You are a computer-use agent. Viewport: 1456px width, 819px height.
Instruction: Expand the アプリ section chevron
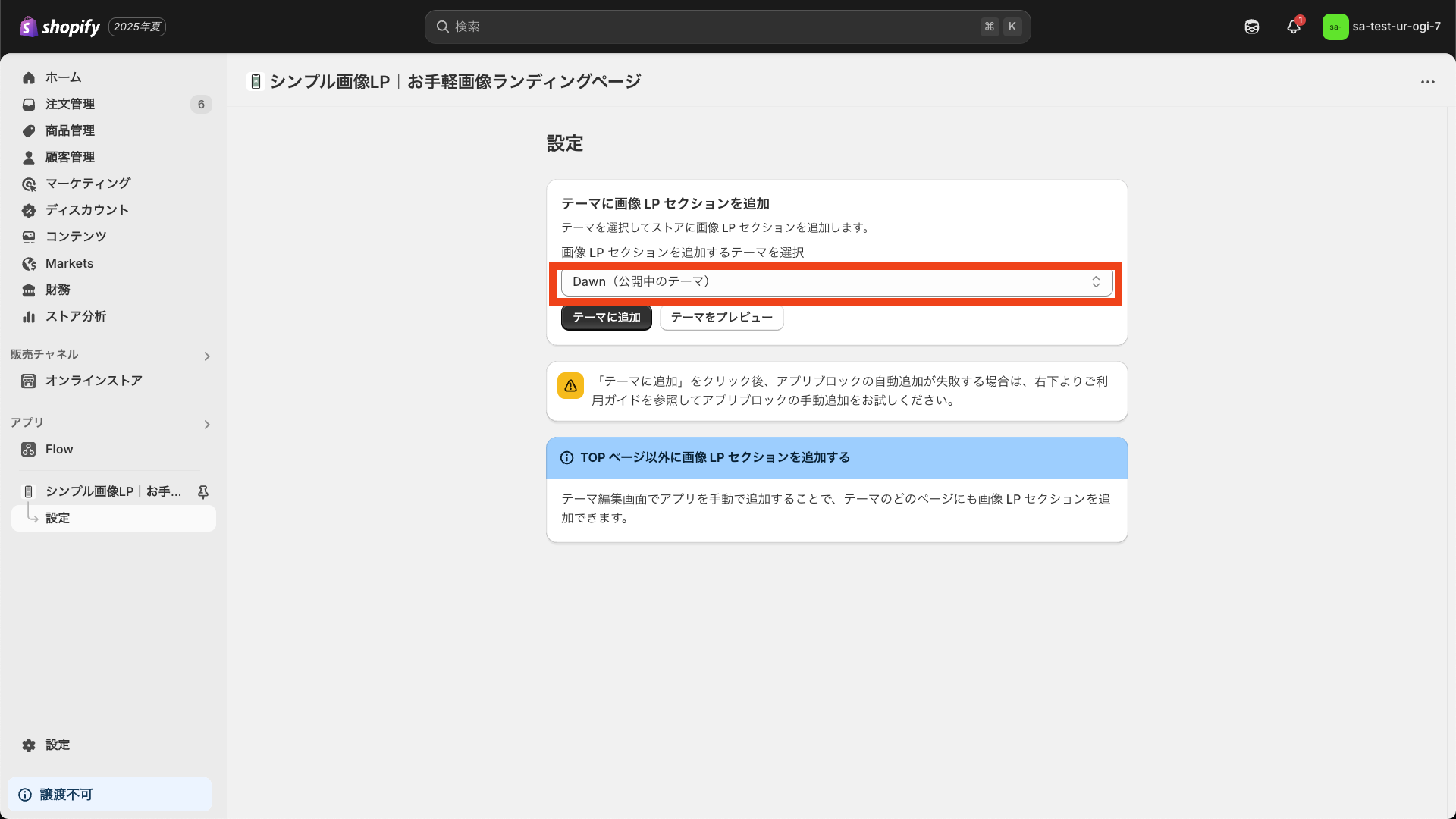tap(206, 425)
